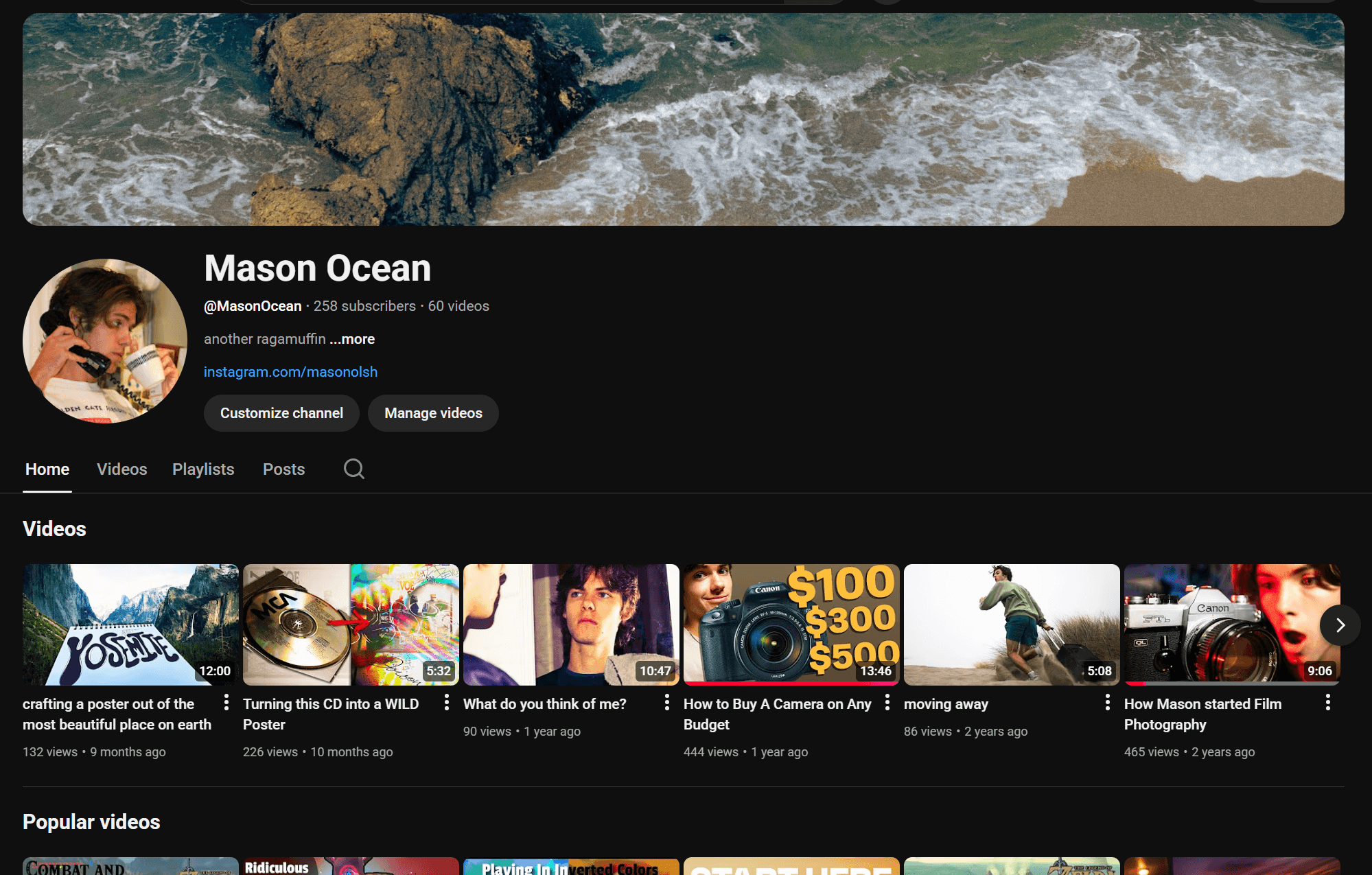Play the Yosemite poster video thumbnail
Image resolution: width=1372 pixels, height=875 pixels.
tap(130, 625)
